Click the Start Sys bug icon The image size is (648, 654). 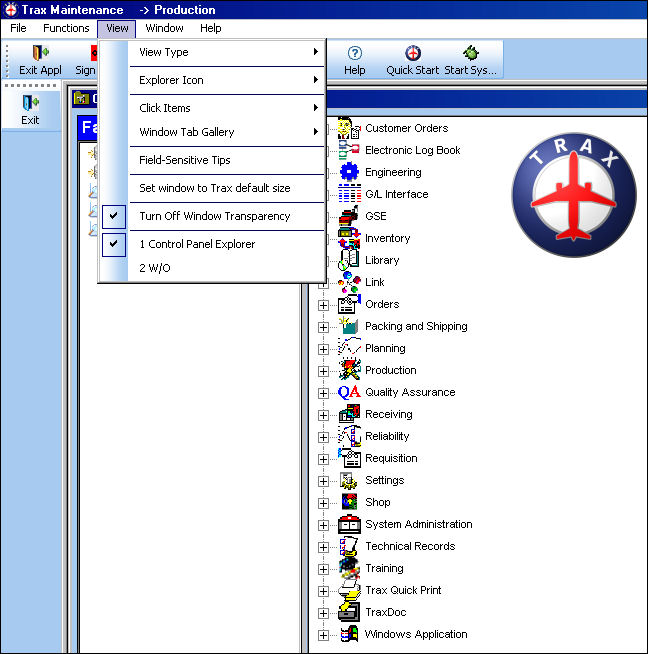(x=471, y=53)
